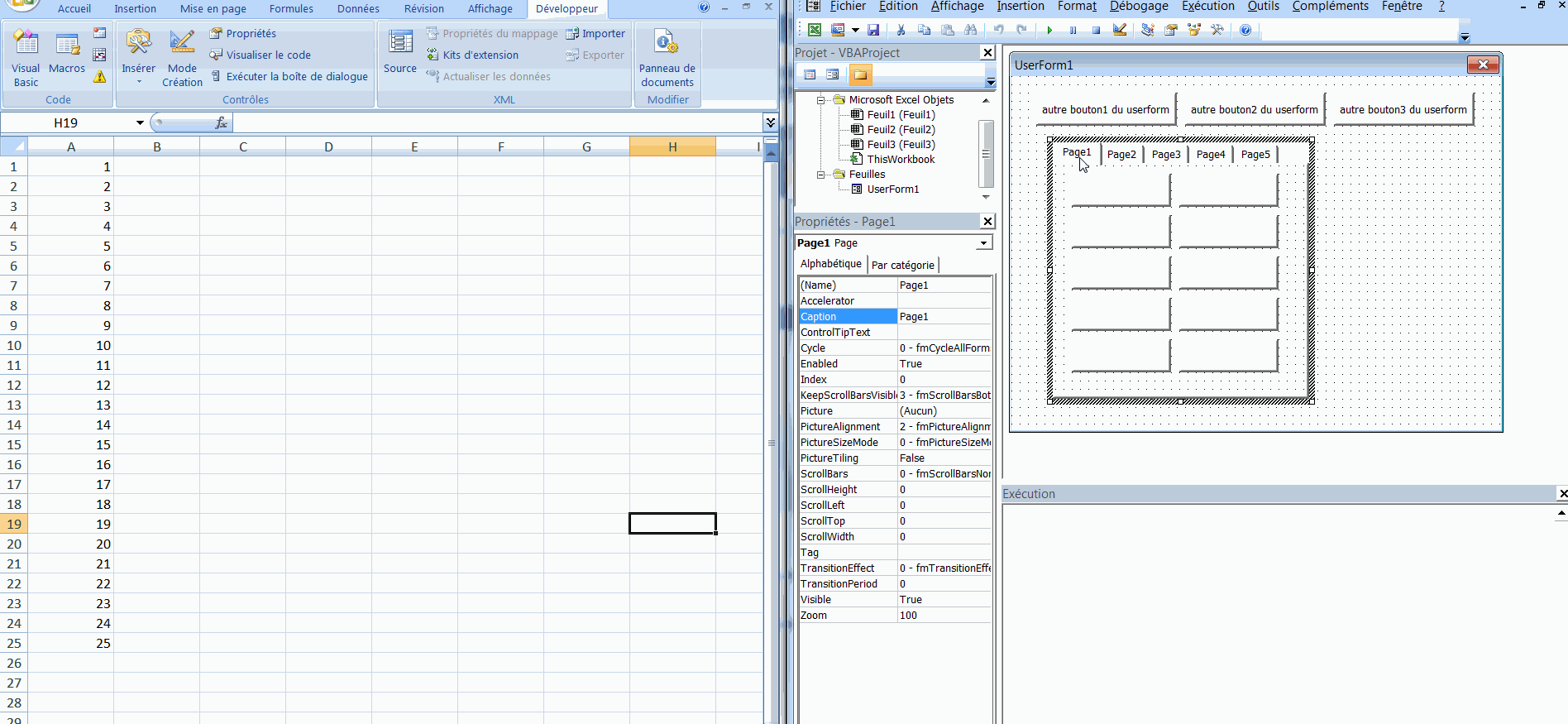Collapse the Feuilles tree node
The image size is (1568, 724).
(x=821, y=175)
